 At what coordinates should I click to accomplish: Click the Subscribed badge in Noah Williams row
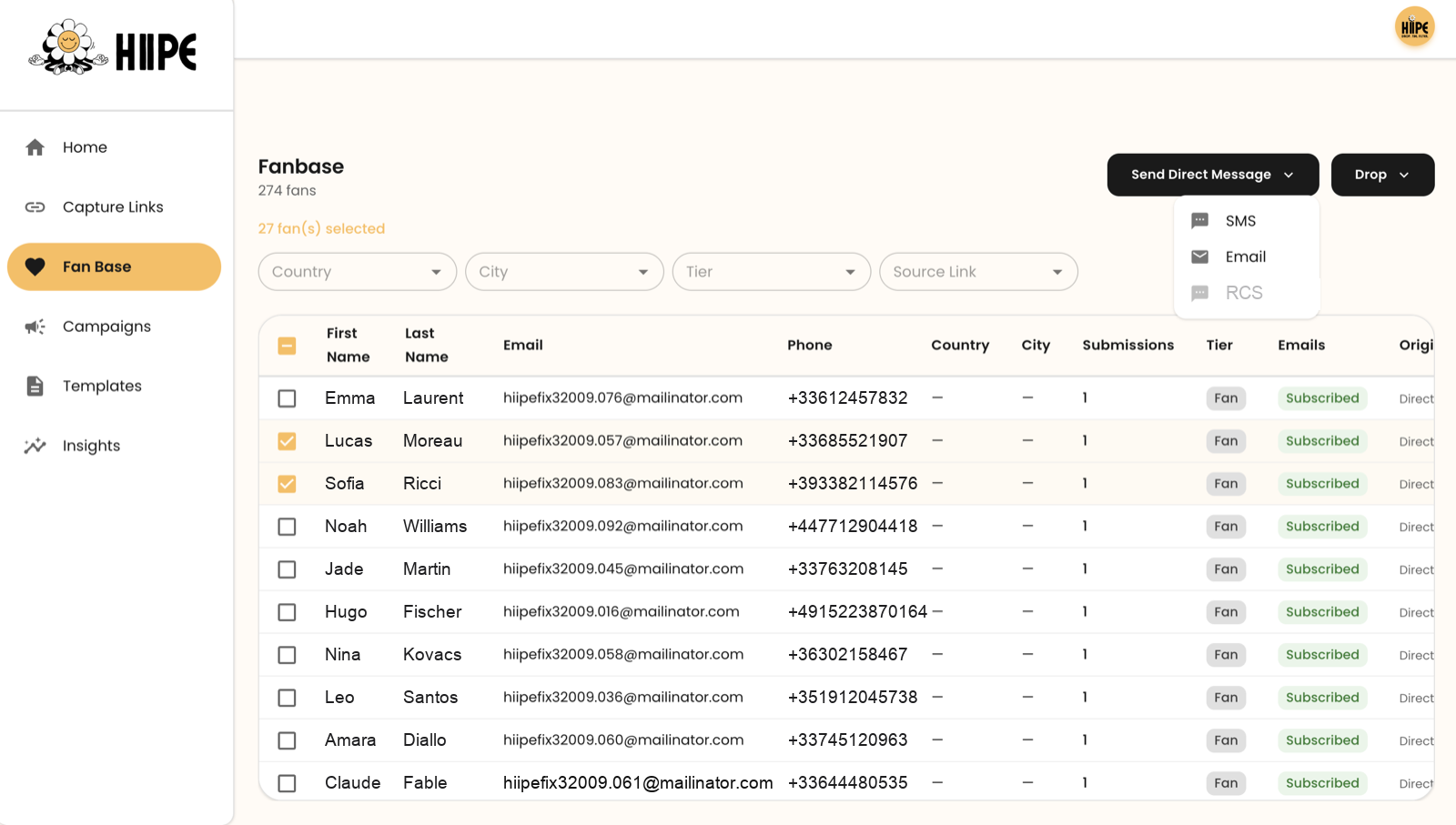1322,527
